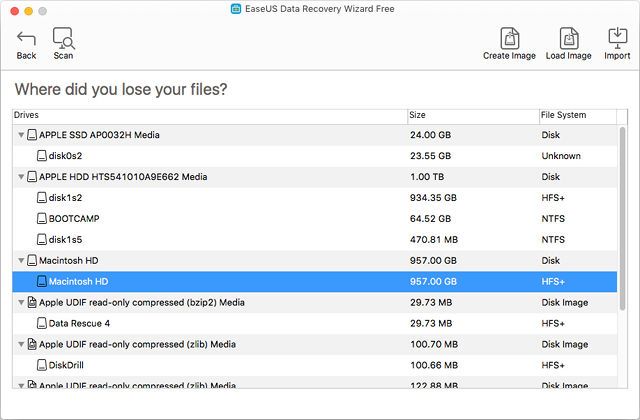Click the Back arrow icon
The height and width of the screenshot is (420, 640).
coord(26,38)
